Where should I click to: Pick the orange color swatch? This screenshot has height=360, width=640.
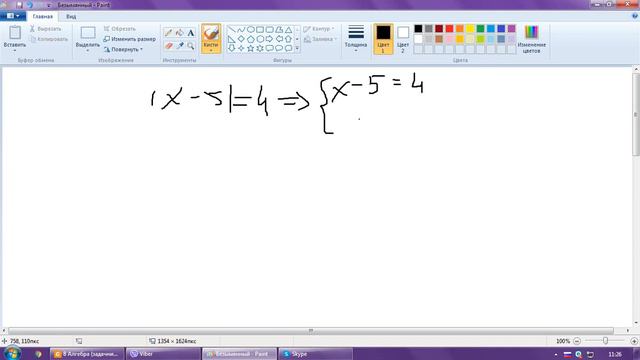[x=460, y=29]
